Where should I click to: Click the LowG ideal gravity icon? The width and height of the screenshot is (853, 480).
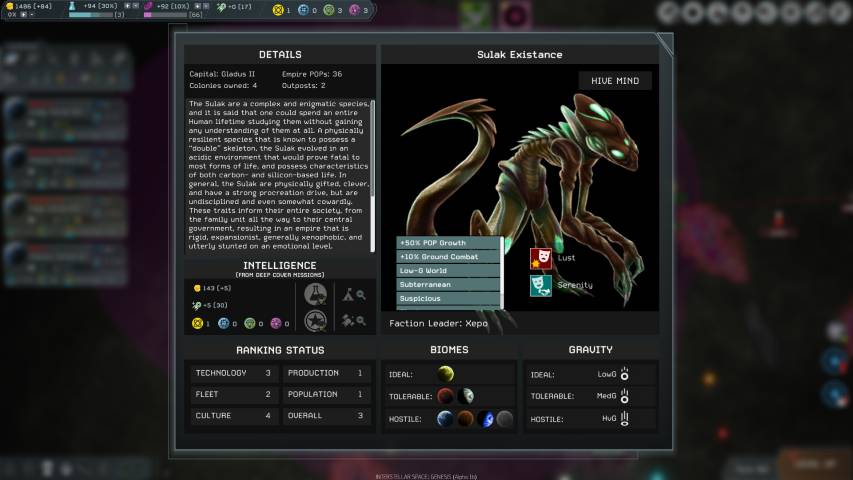624,374
